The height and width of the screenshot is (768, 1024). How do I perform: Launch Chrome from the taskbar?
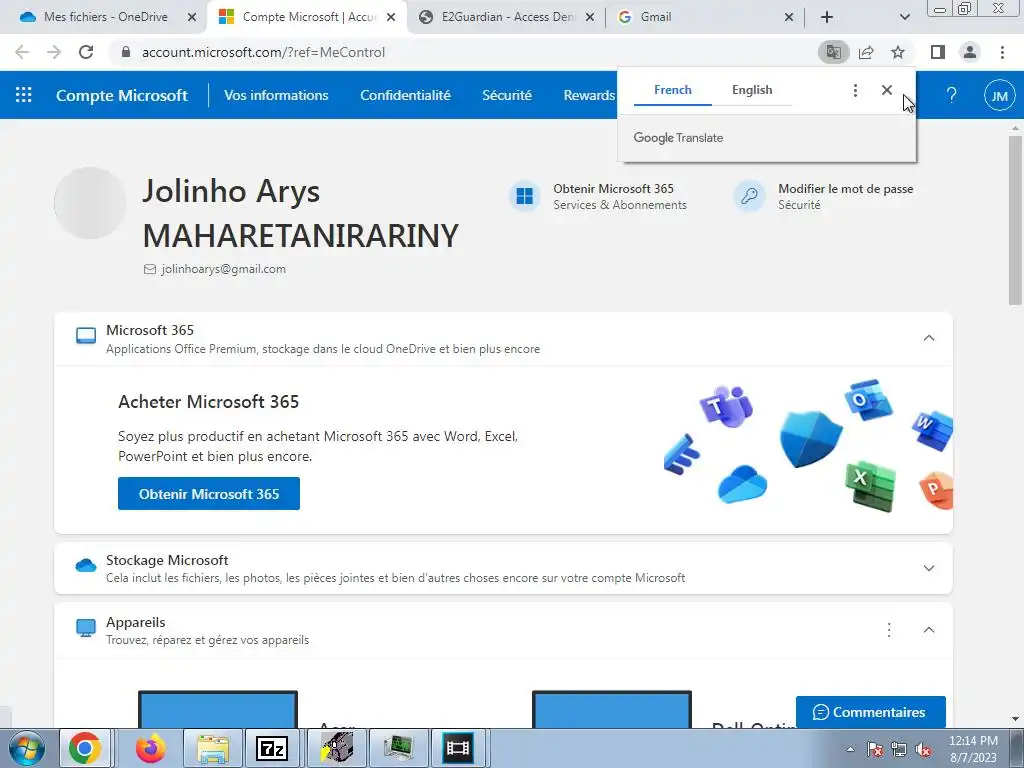pyautogui.click(x=85, y=748)
